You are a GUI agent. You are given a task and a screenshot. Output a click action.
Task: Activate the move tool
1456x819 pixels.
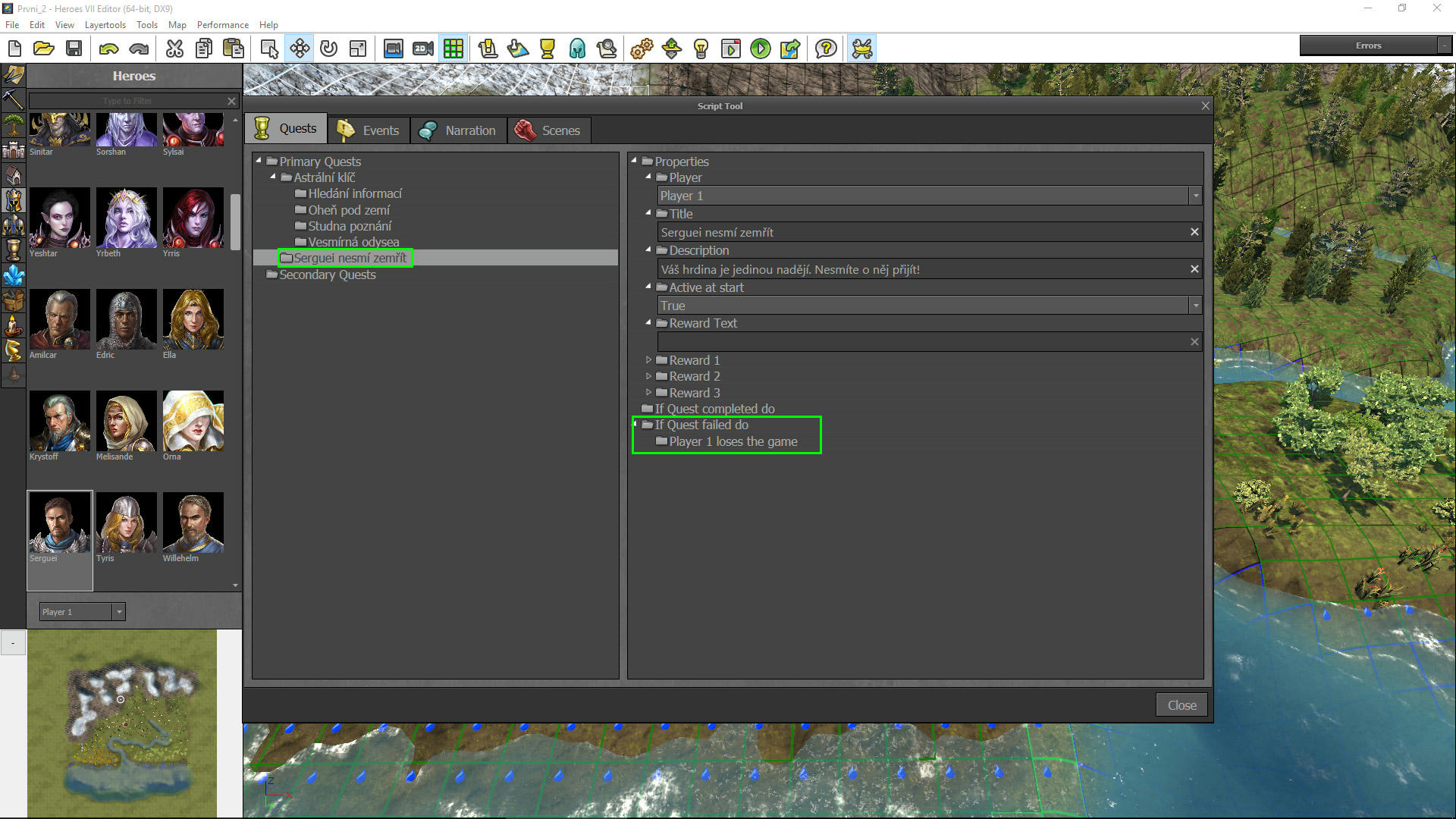pos(300,49)
